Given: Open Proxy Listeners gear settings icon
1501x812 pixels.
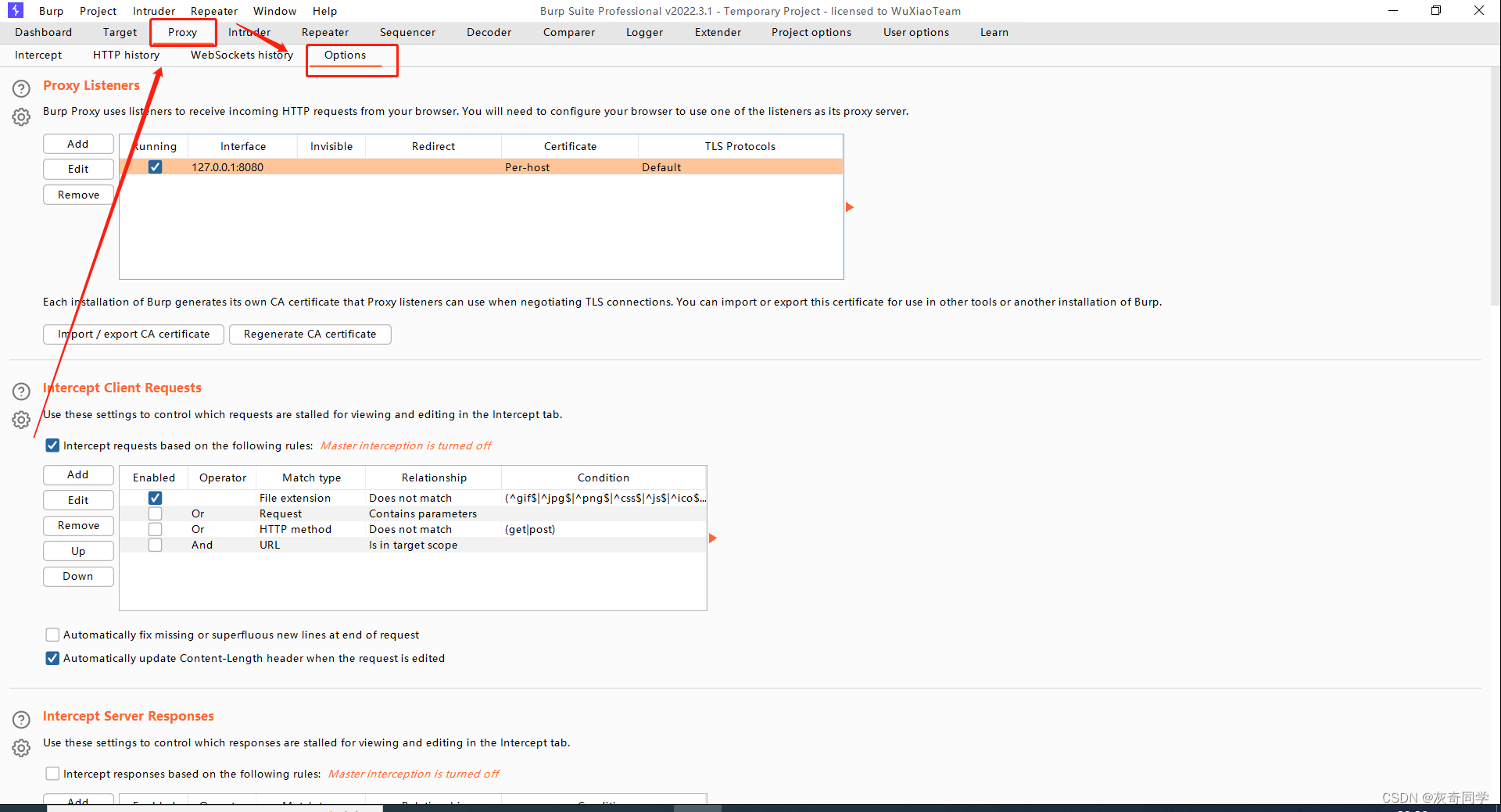Looking at the screenshot, I should point(21,117).
